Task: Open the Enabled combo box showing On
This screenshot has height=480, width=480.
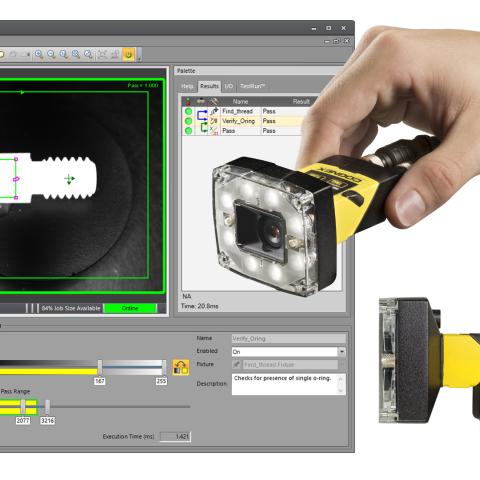Action: click(289, 352)
